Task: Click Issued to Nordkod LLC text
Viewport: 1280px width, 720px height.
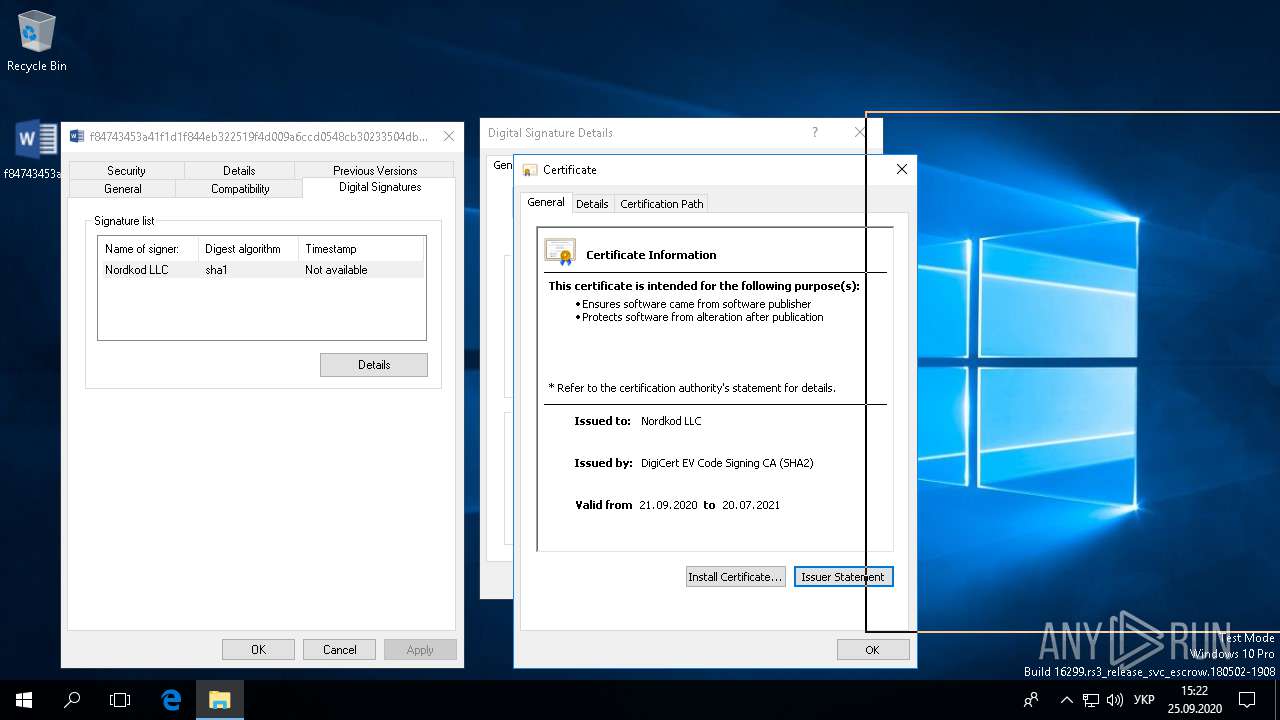Action: [671, 421]
